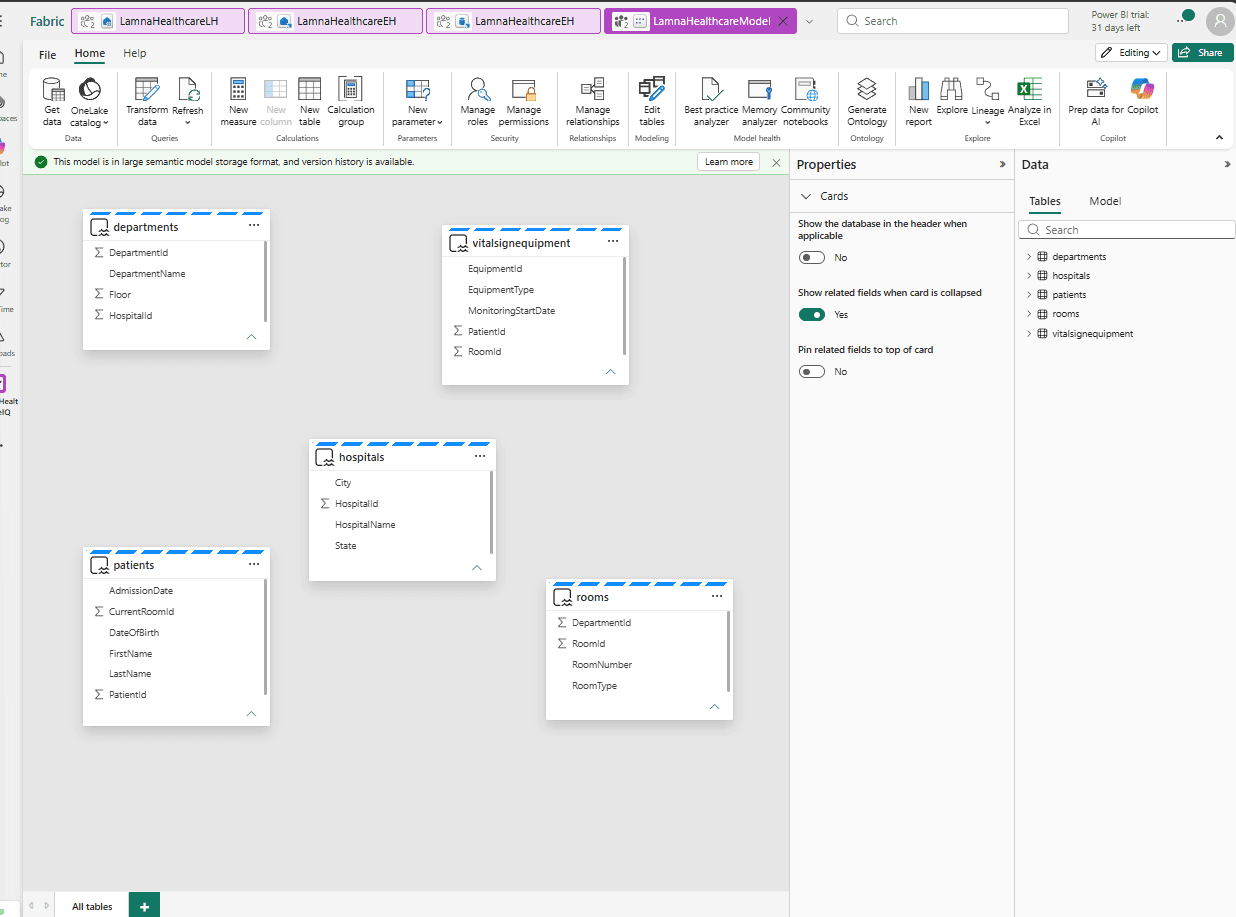This screenshot has width=1236, height=917.
Task: Select the RoomType field in rooms
Action: tap(594, 686)
